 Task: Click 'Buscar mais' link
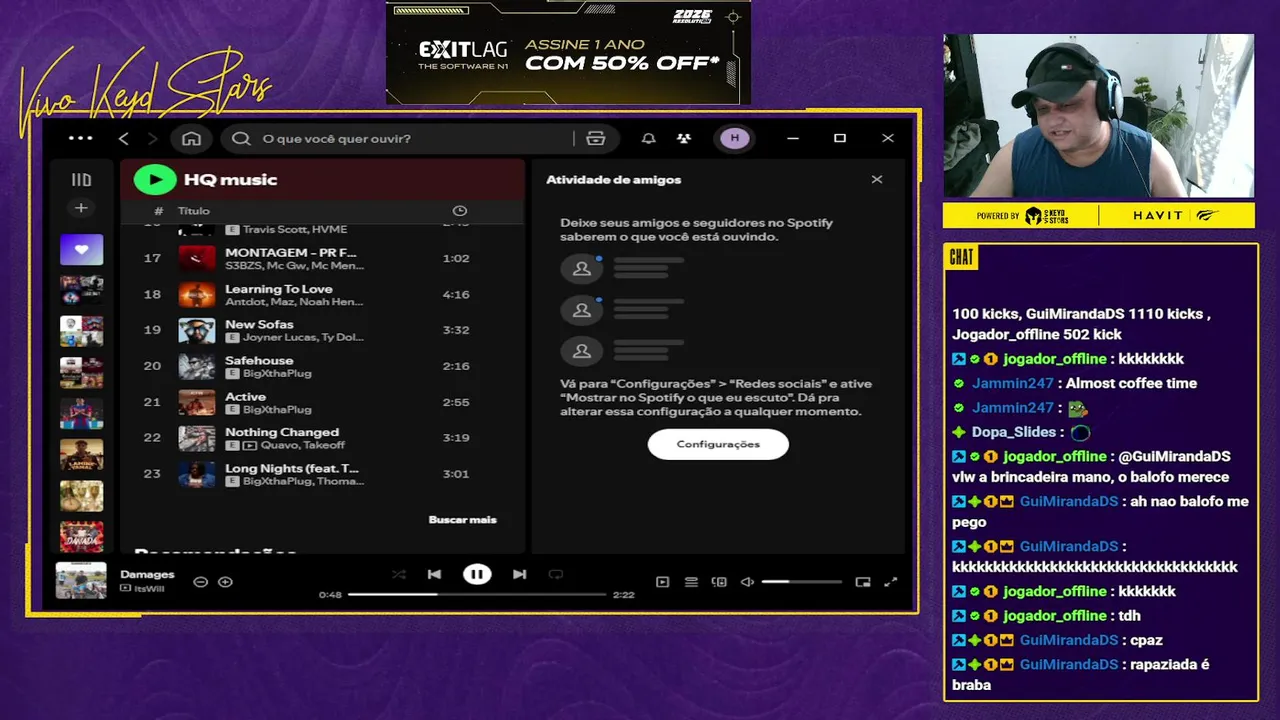[462, 520]
